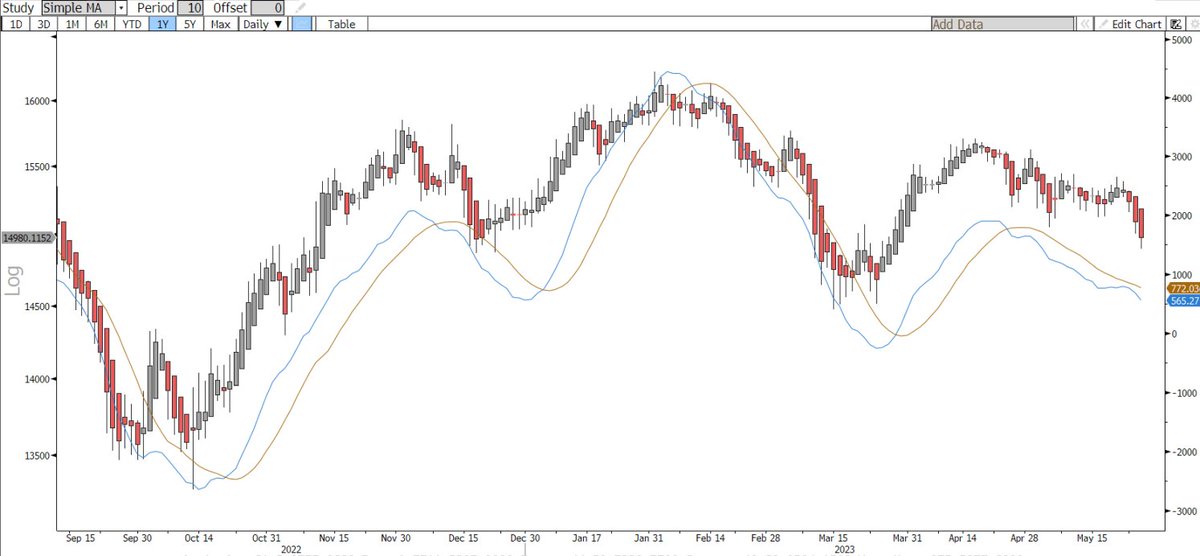Select the 1D time range
This screenshot has width=1200, height=556.
point(15,23)
